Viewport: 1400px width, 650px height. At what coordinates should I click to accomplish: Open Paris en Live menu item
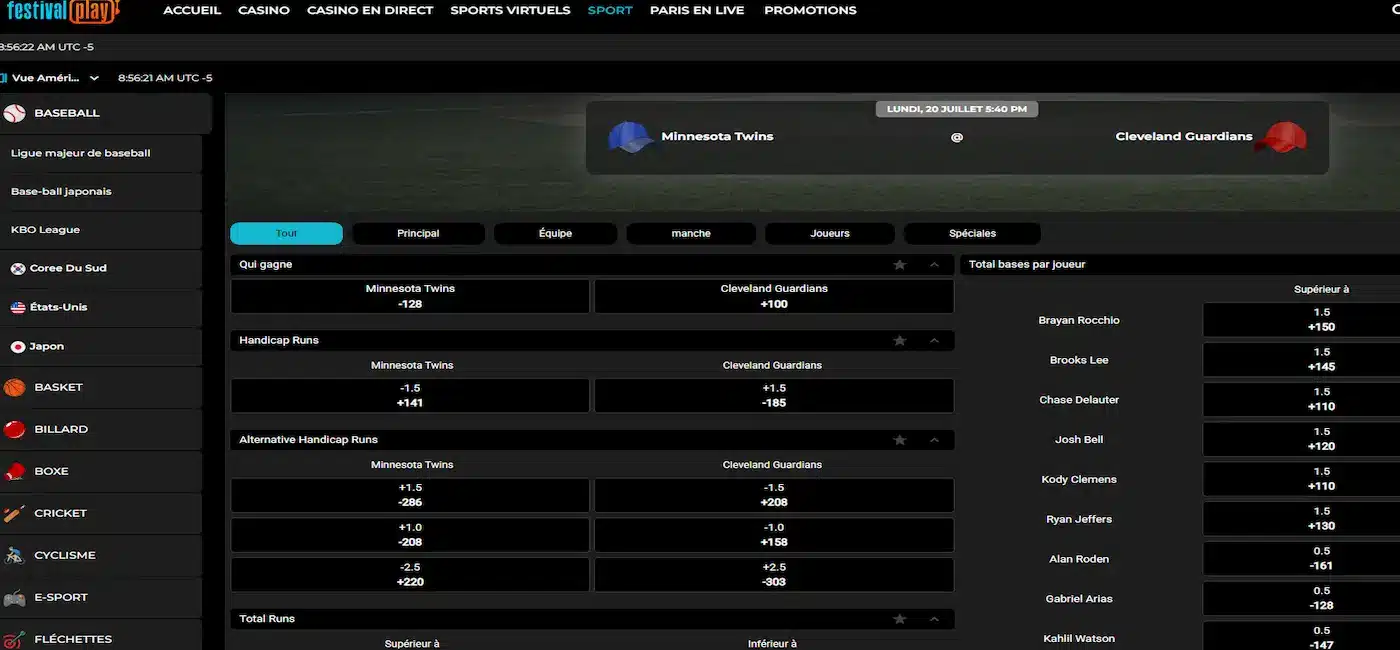(697, 10)
